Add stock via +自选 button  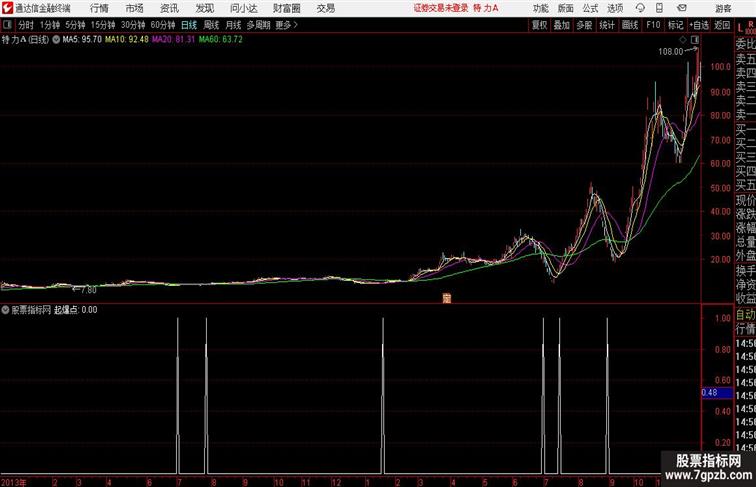coord(699,25)
